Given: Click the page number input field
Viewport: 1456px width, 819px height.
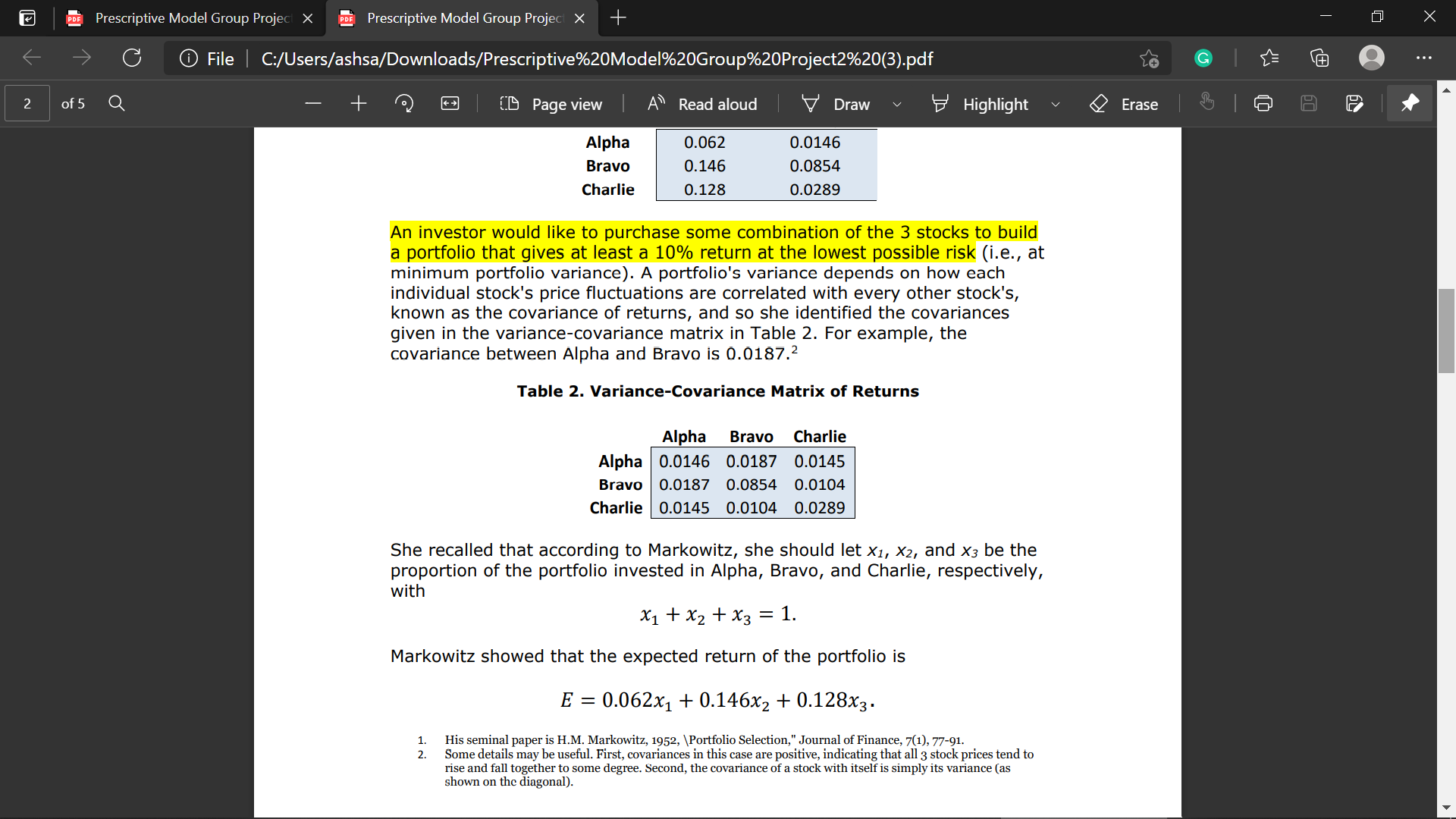Looking at the screenshot, I should point(27,104).
